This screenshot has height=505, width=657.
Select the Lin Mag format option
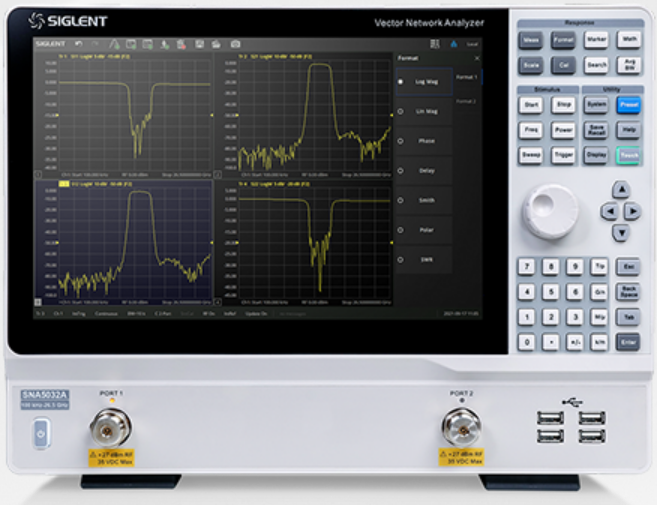[424, 111]
